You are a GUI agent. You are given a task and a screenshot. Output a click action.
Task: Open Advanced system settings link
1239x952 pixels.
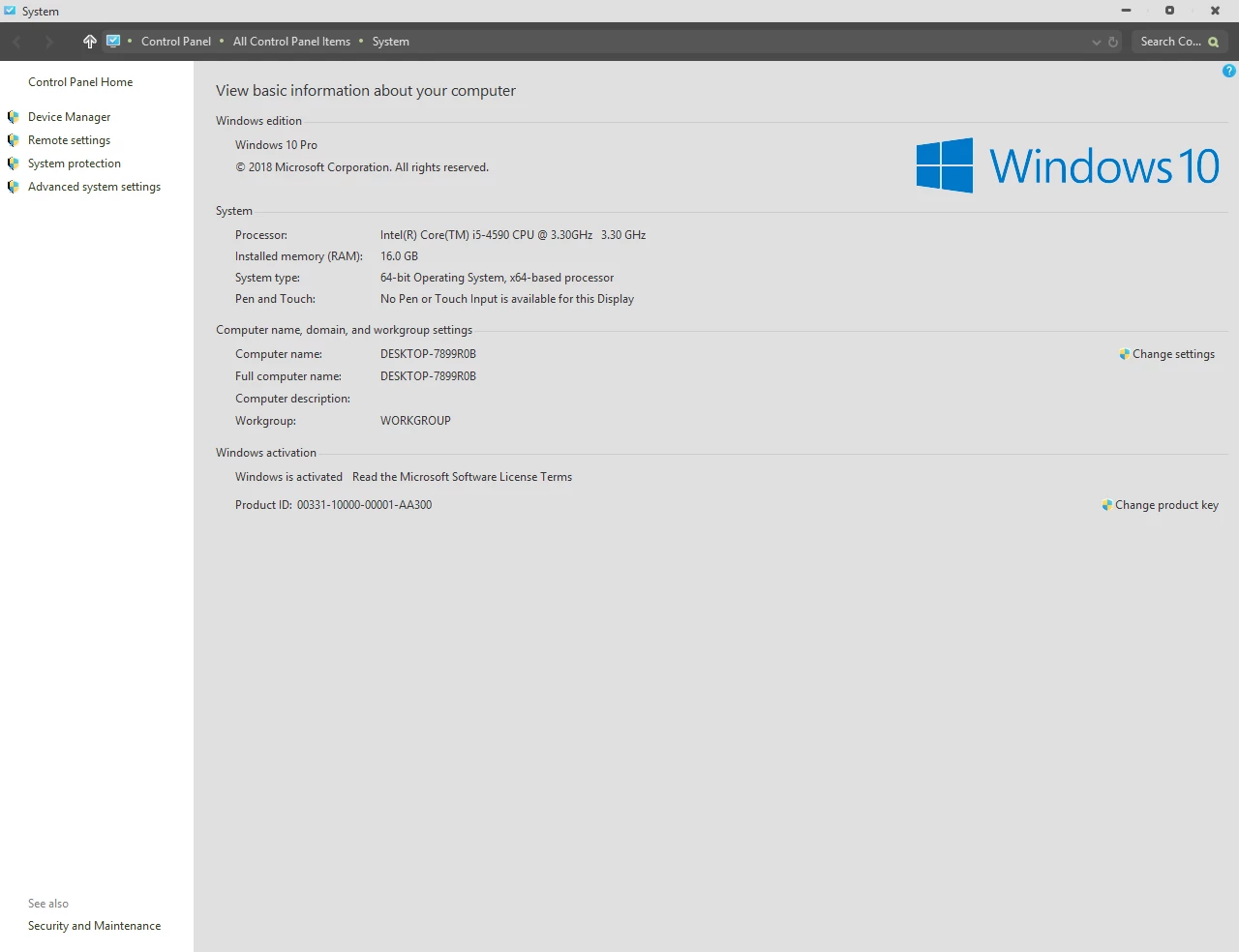(94, 187)
